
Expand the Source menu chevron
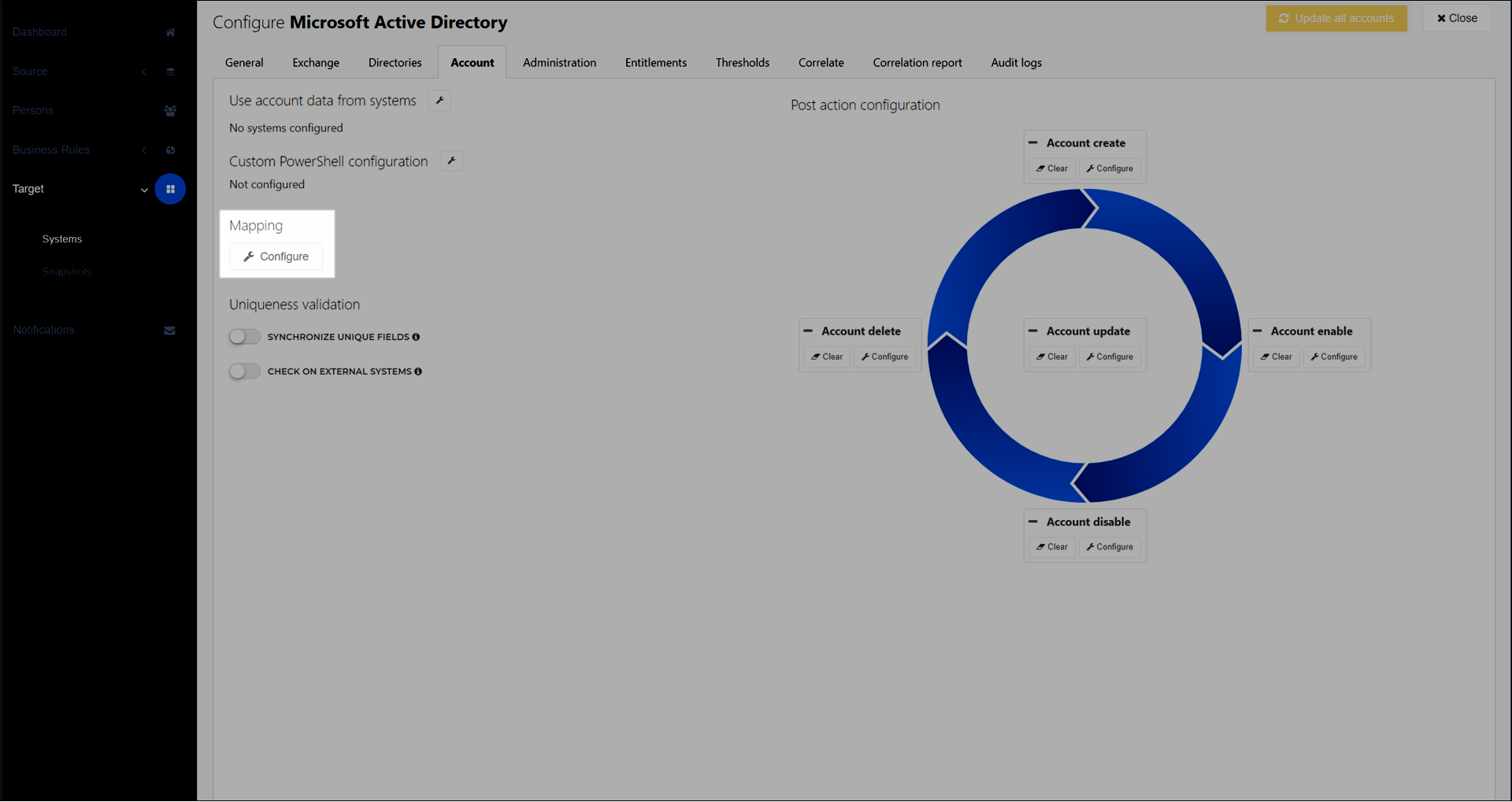click(144, 72)
